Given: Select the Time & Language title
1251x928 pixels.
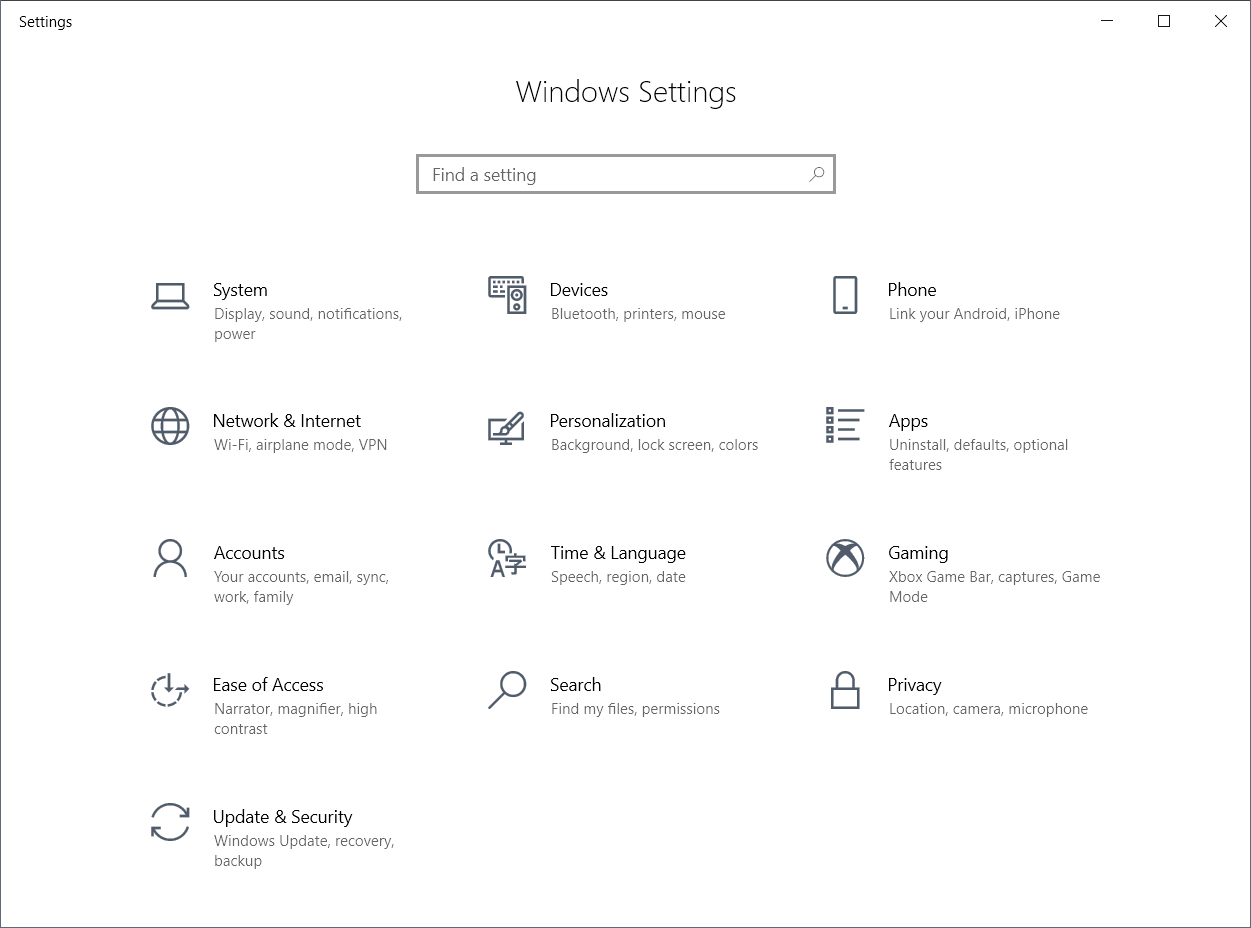Looking at the screenshot, I should pyautogui.click(x=618, y=553).
